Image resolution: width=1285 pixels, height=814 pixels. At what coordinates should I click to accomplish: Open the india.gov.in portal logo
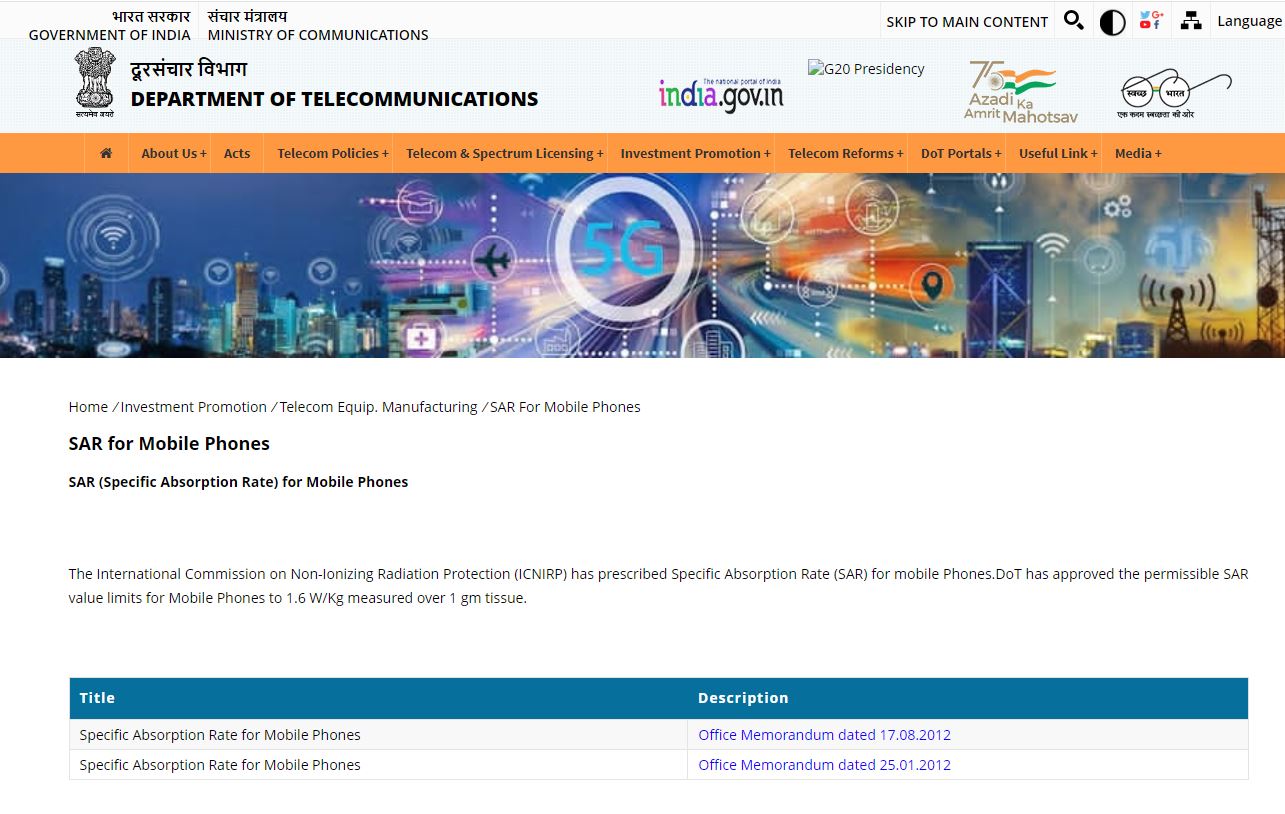[x=720, y=94]
